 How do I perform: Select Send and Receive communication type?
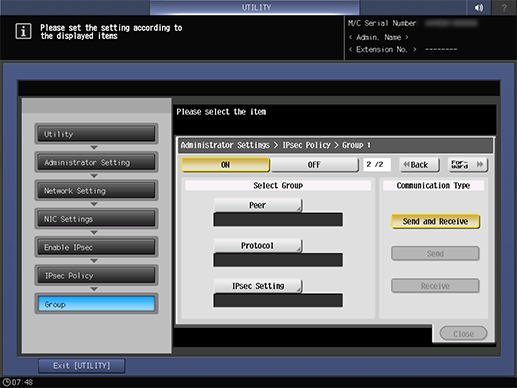click(x=435, y=221)
